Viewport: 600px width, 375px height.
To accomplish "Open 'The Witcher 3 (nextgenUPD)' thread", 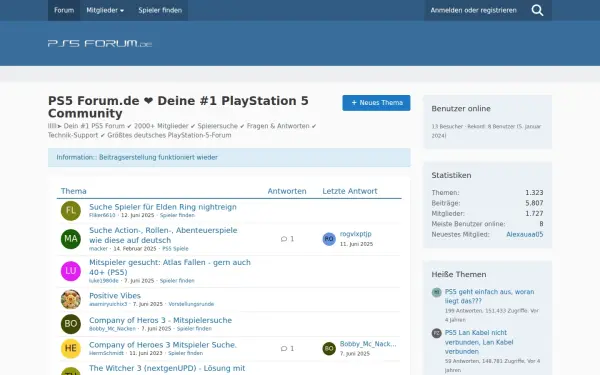I will tap(167, 368).
